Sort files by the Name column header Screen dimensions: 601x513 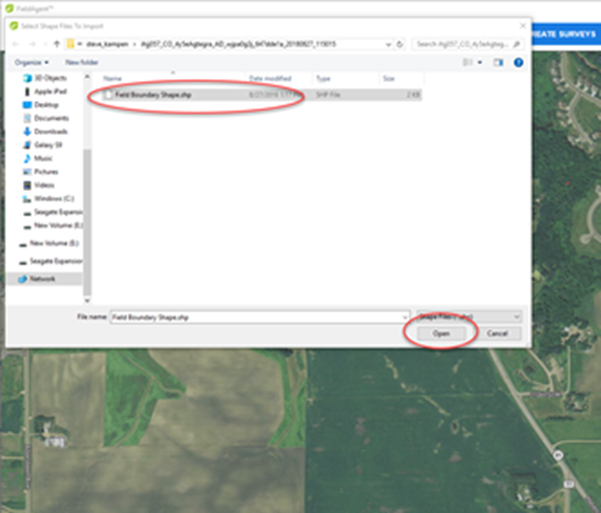(x=113, y=78)
